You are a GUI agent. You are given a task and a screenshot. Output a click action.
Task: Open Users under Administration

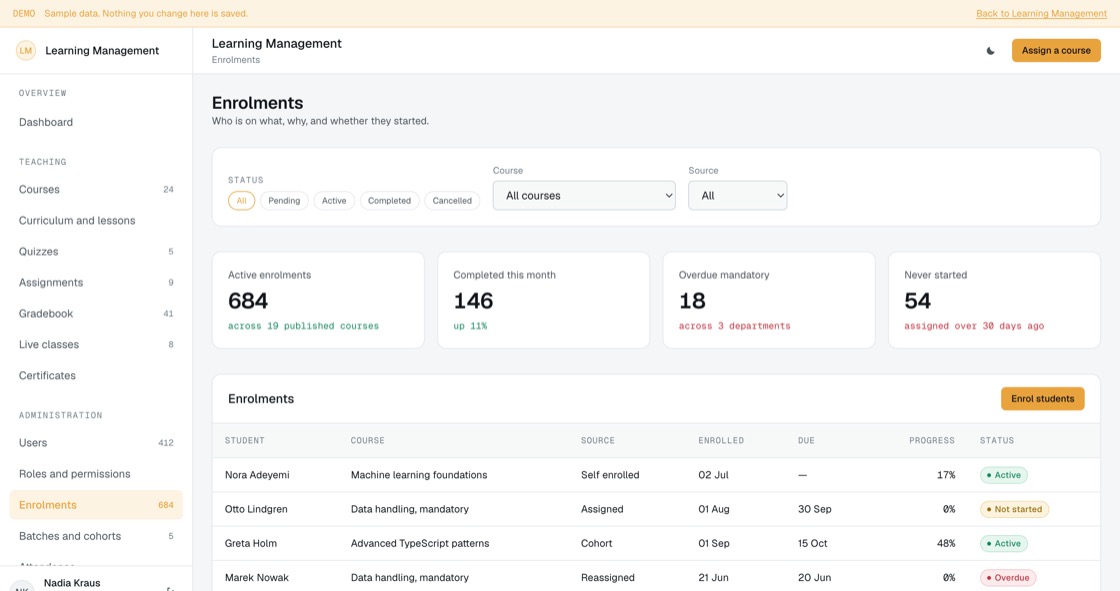pos(96,443)
